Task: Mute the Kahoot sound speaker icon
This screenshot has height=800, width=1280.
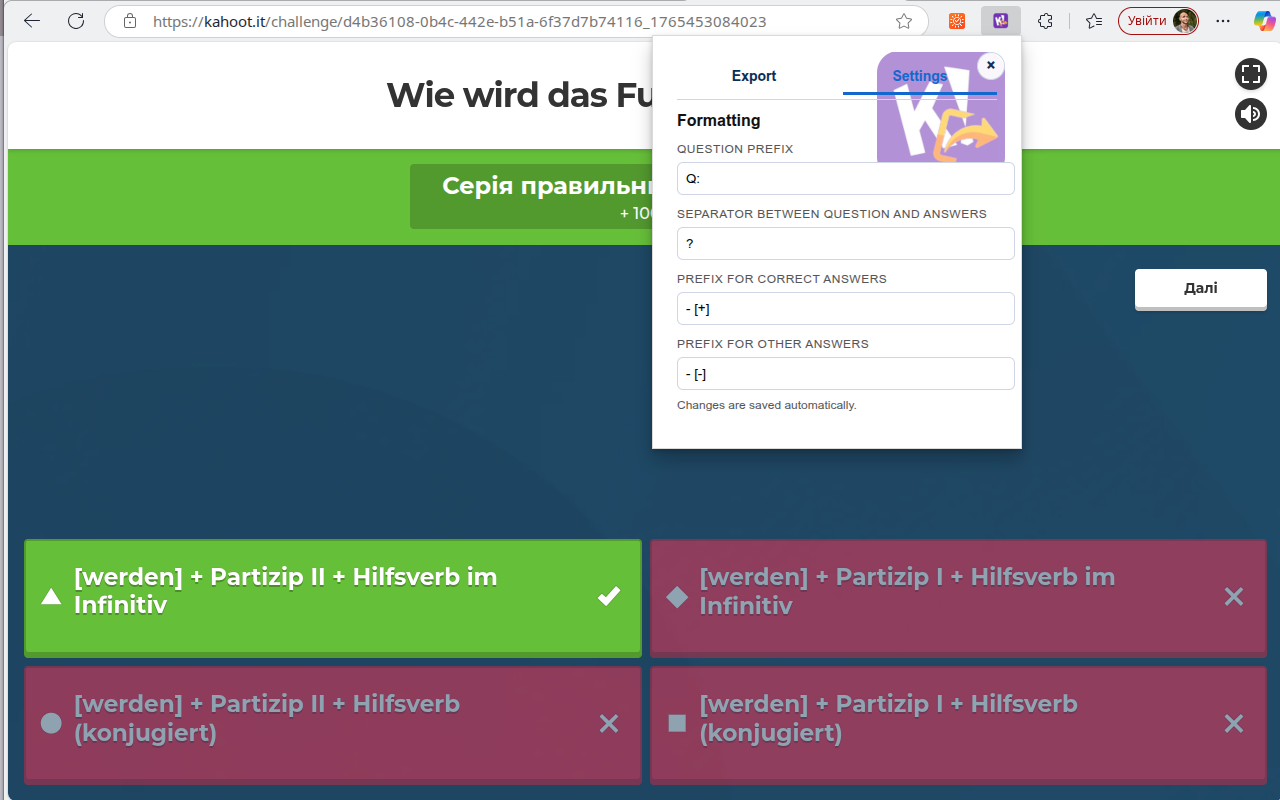Action: [1251, 114]
